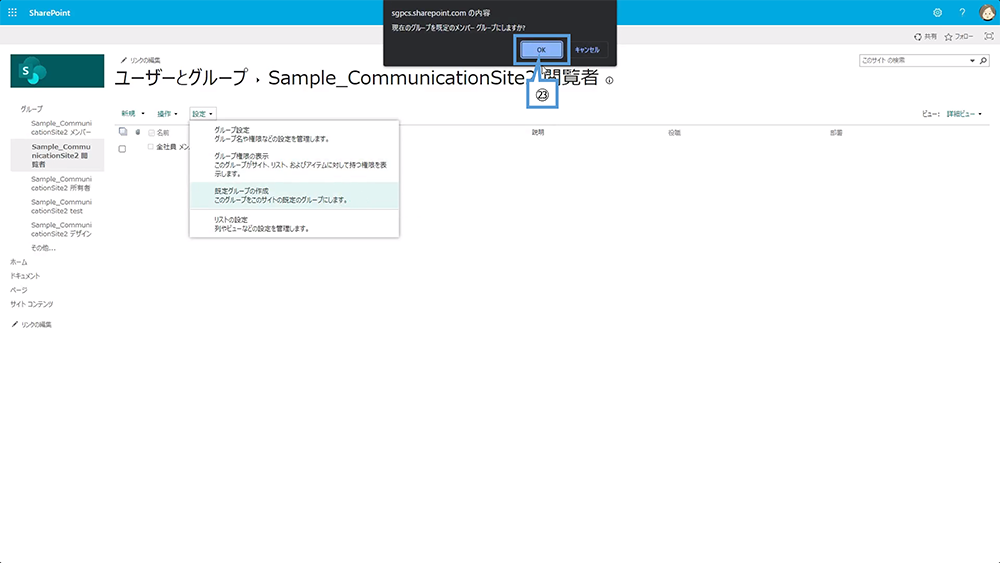
Task: Click キャンセル in the confirmation dialog
Action: point(587,50)
